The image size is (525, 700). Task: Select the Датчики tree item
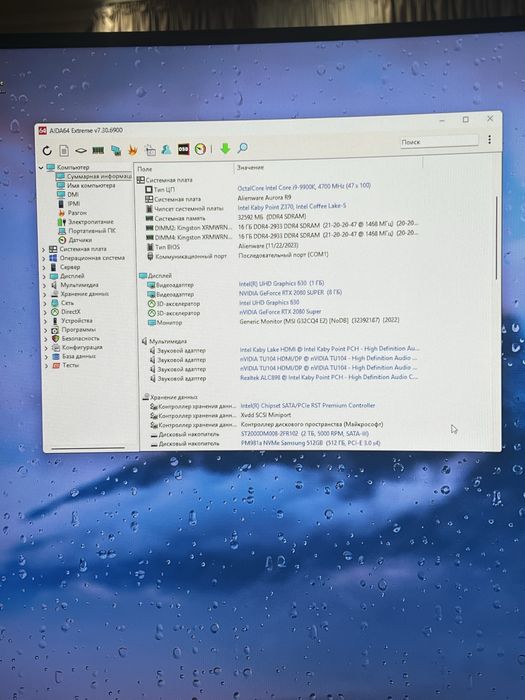[79, 240]
